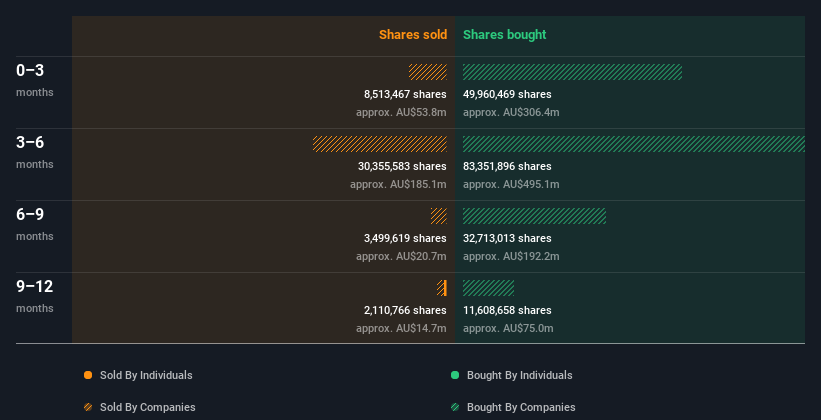Select the Bought By Companies legend label
Image resolution: width=821 pixels, height=420 pixels.
[521, 407]
